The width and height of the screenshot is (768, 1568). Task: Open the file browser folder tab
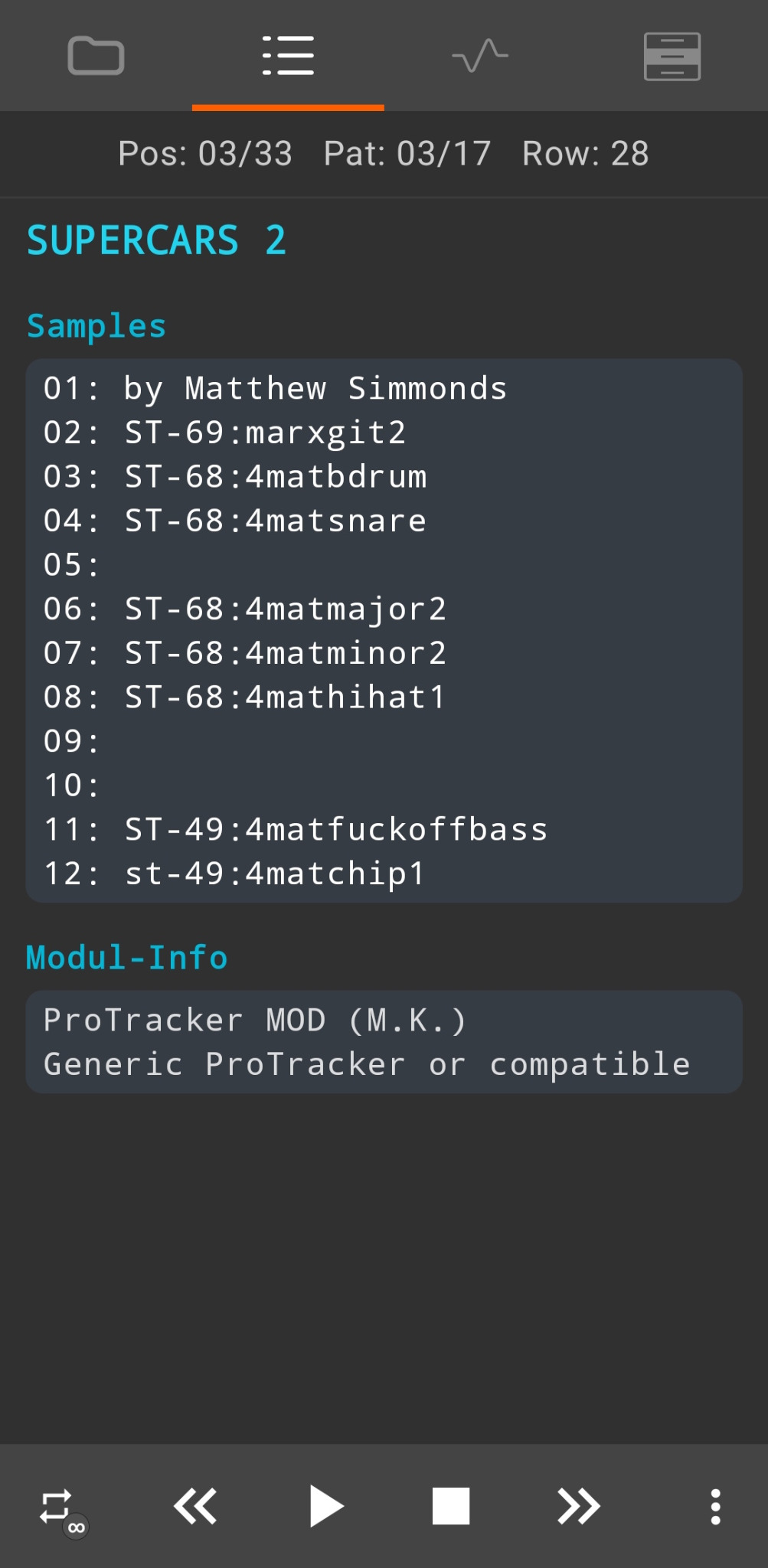coord(96,56)
